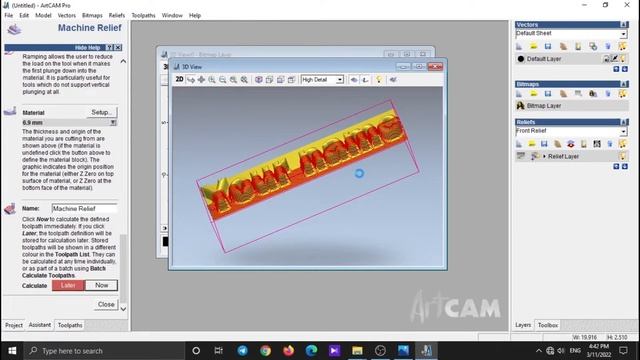Click the Calculate Now button

(102, 285)
